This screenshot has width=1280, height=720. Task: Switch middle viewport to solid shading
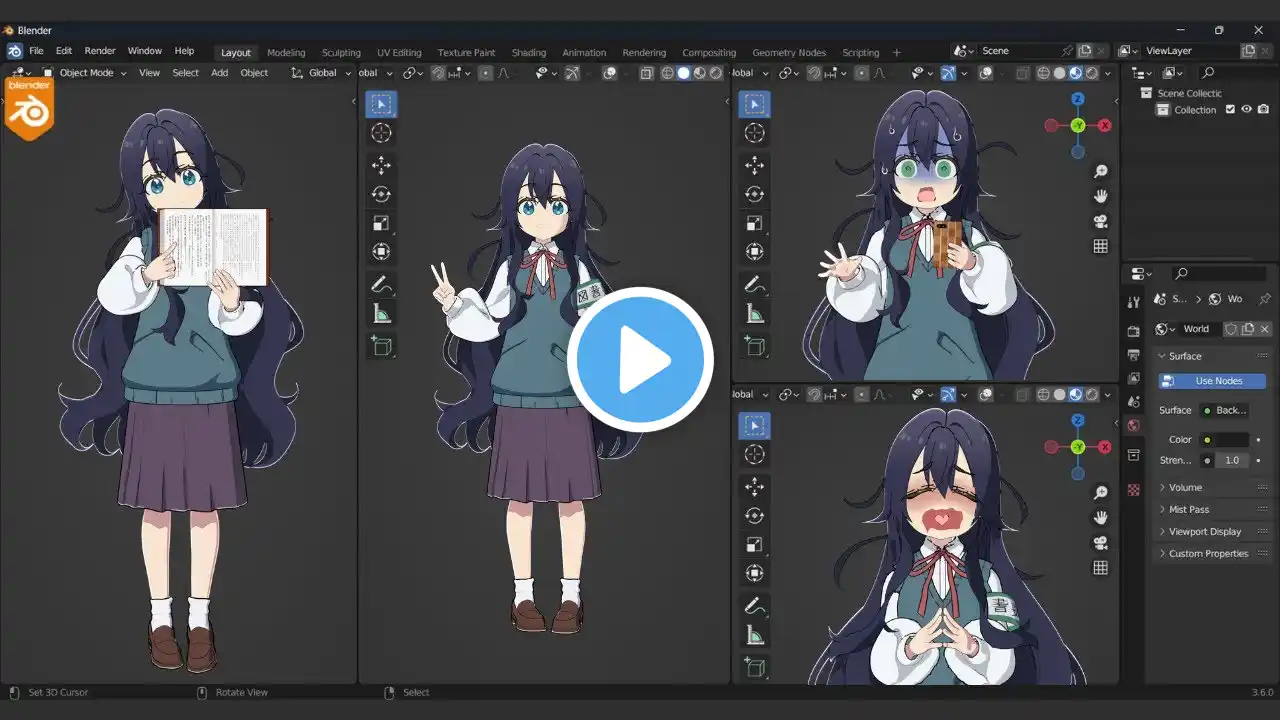tap(683, 73)
